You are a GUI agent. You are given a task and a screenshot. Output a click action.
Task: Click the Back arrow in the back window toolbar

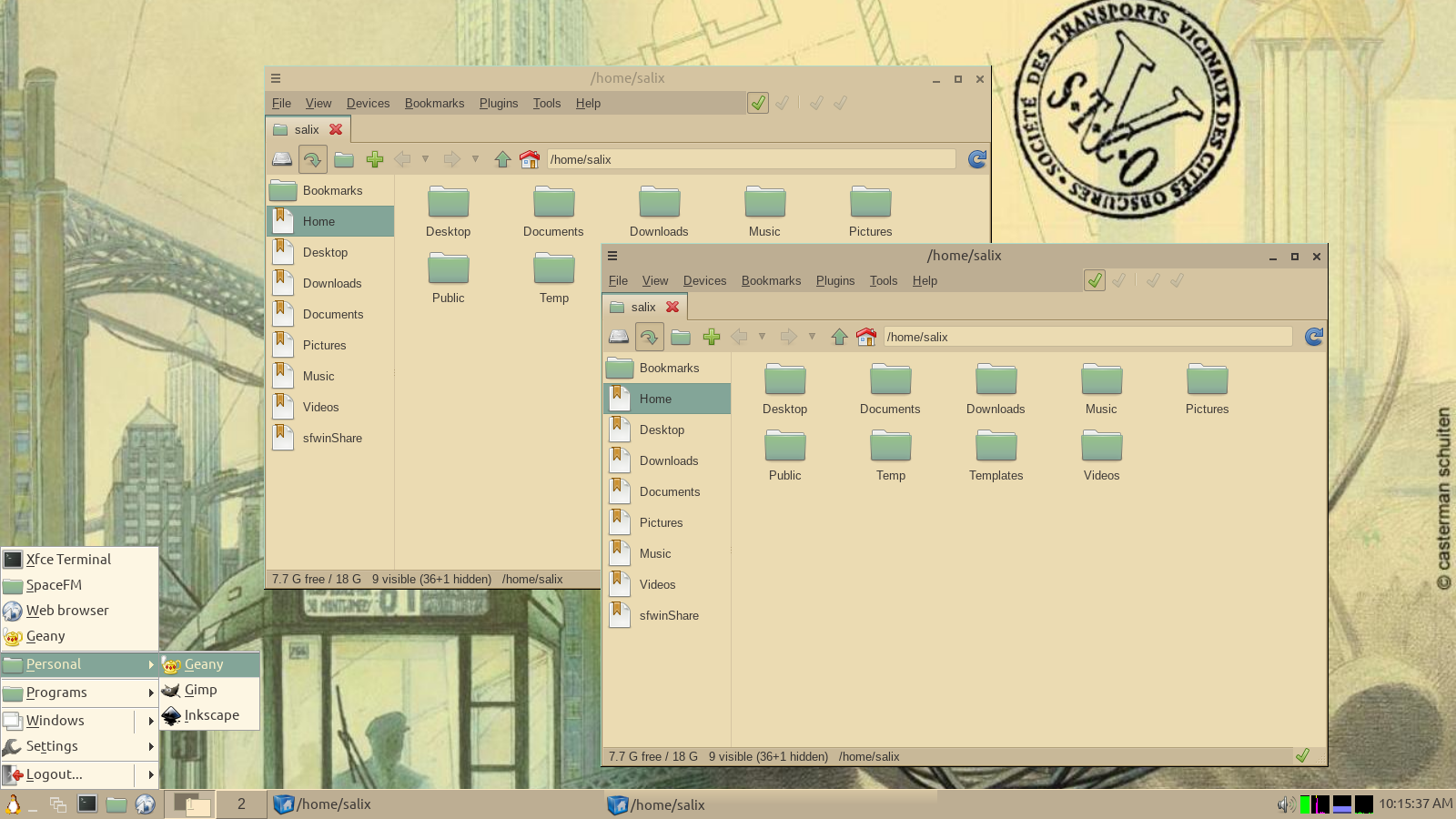(x=402, y=159)
